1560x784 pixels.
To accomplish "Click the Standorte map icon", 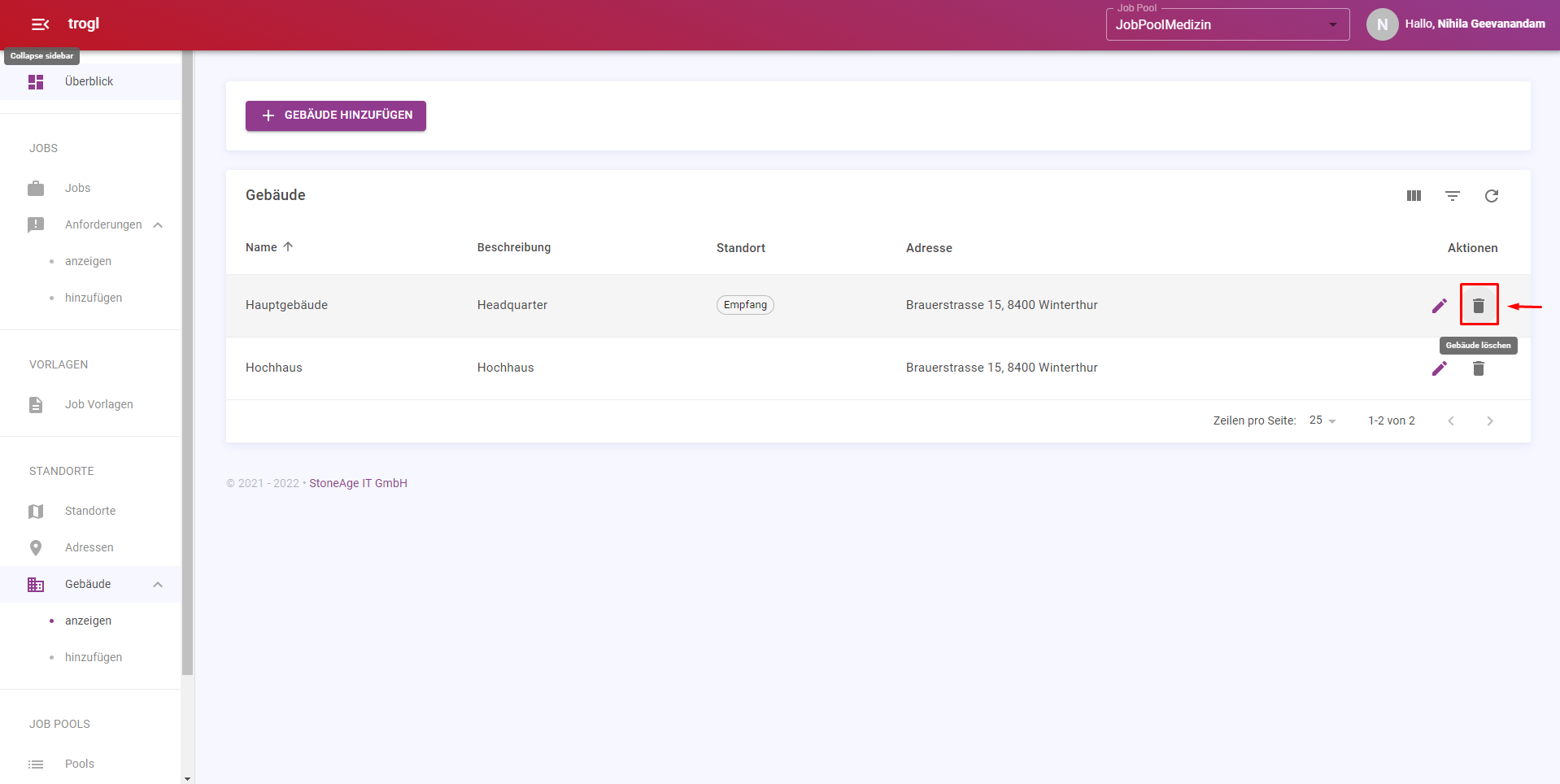I will pyautogui.click(x=36, y=512).
